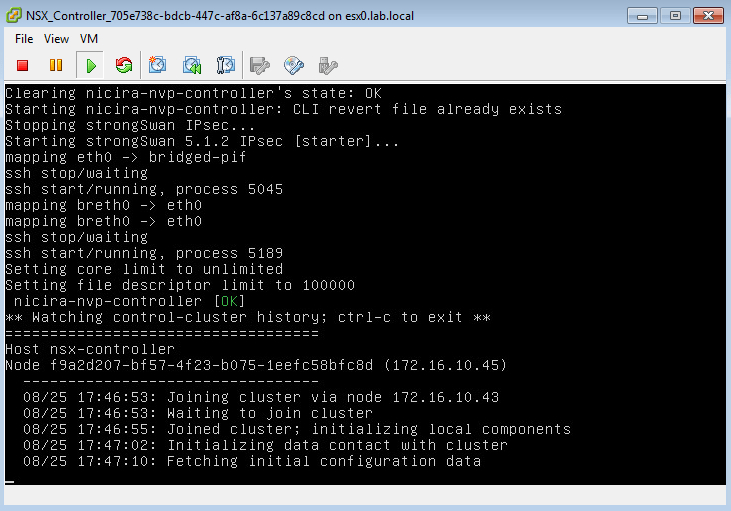Close the NSX_Controller console window
This screenshot has width=731, height=511.
coord(707,16)
